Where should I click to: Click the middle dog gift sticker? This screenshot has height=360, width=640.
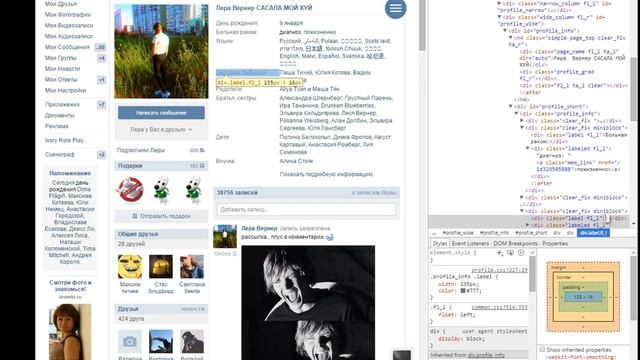point(162,190)
